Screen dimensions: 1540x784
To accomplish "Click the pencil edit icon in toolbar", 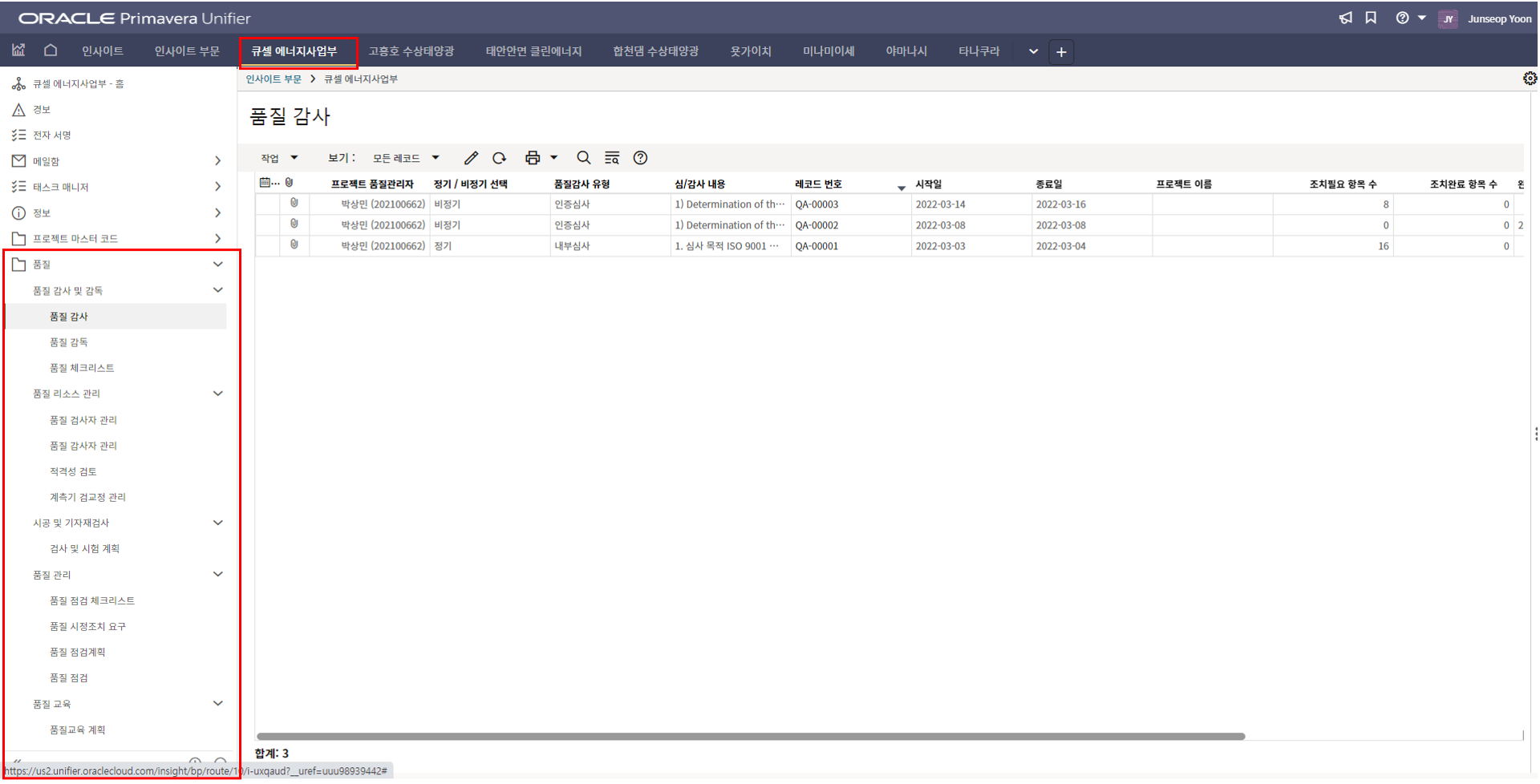I will 471,158.
